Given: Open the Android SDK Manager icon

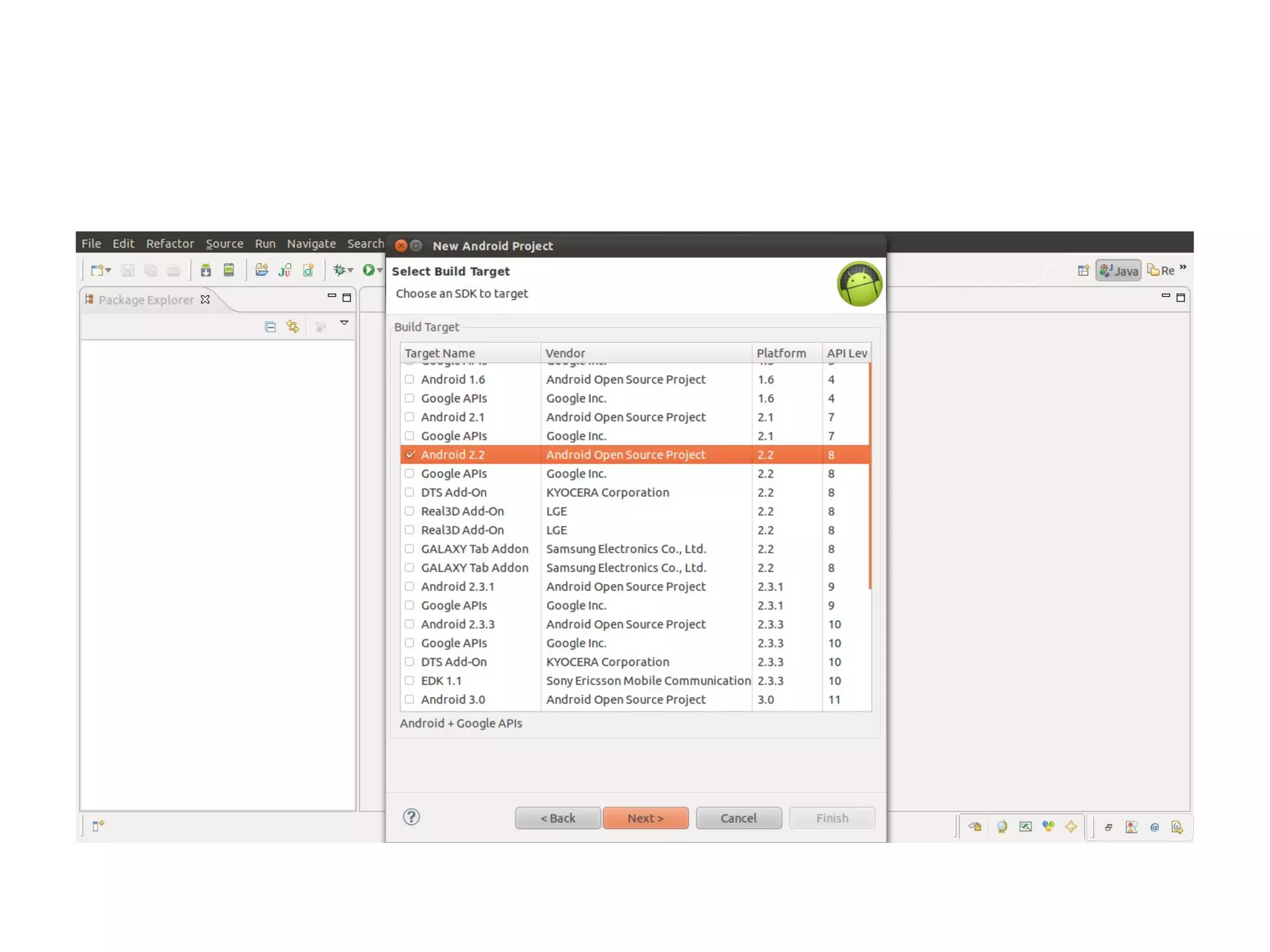Looking at the screenshot, I should (205, 270).
